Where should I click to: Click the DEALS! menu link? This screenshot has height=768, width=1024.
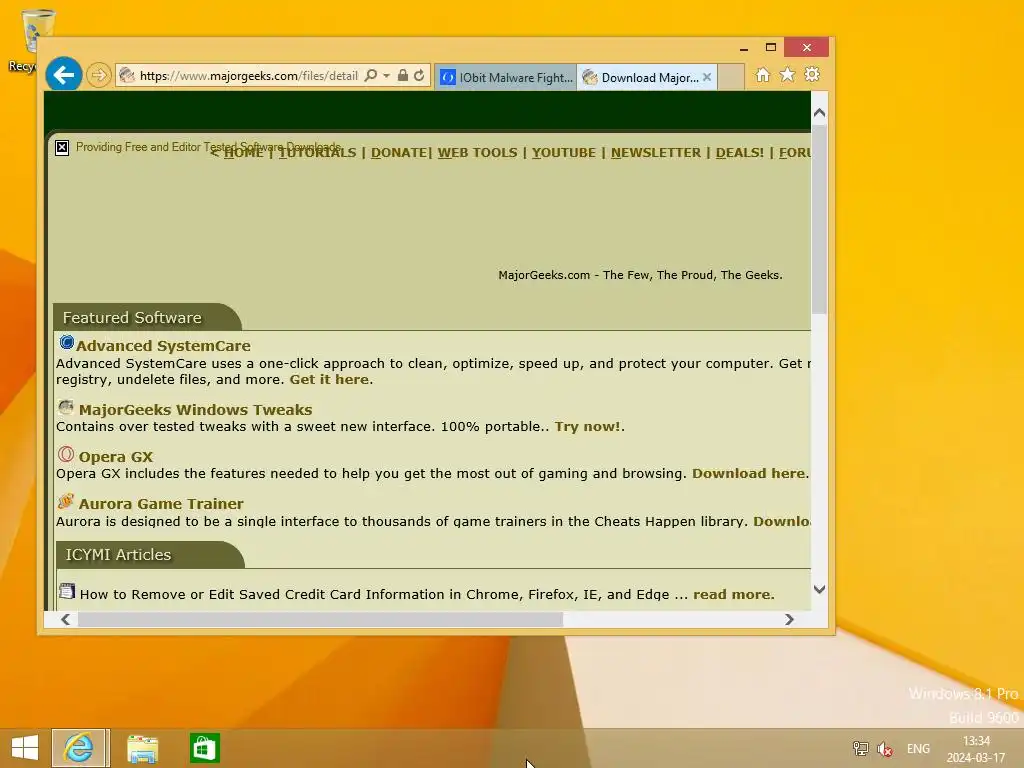[x=739, y=153]
